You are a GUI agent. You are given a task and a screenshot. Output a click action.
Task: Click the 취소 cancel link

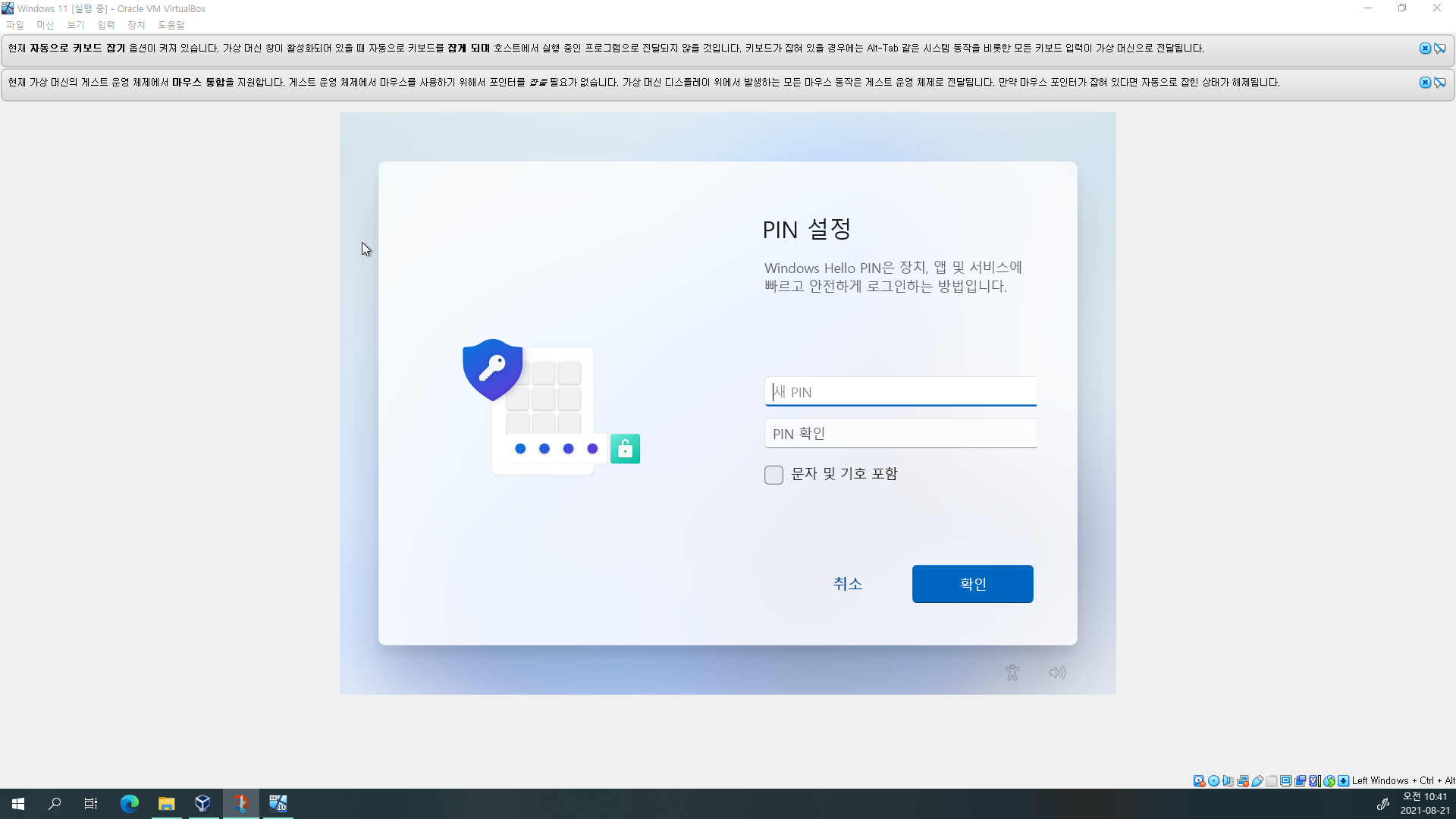847,584
